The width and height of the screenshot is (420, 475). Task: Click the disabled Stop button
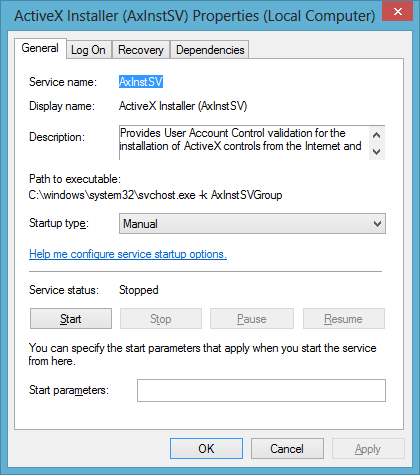pyautogui.click(x=161, y=319)
